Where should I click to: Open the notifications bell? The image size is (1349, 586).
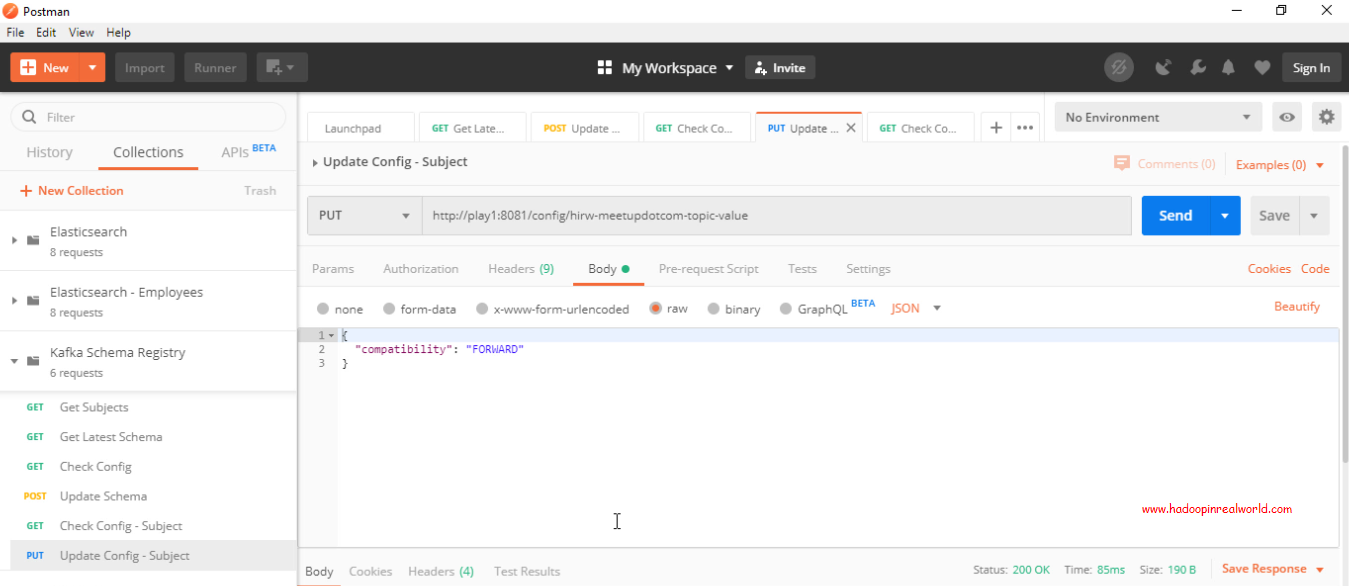(1228, 67)
